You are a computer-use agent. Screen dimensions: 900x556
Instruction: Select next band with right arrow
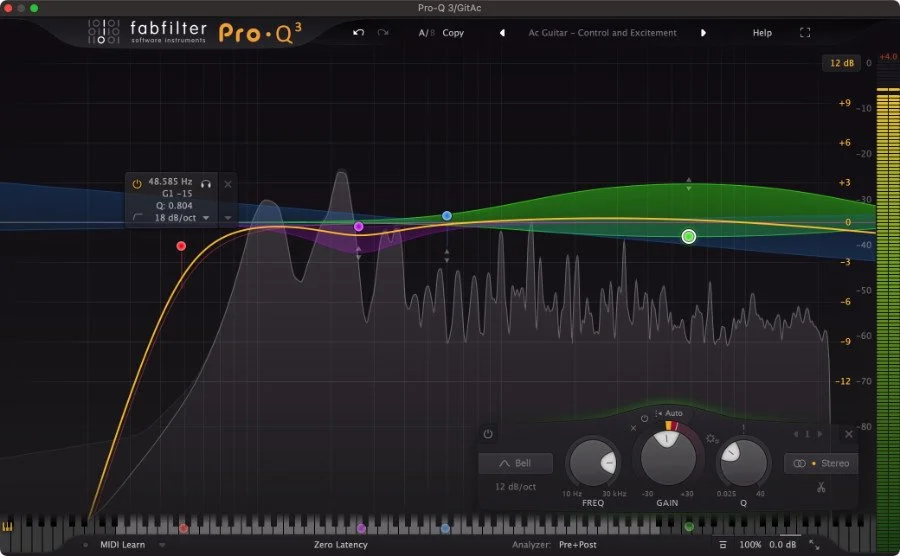click(x=820, y=434)
